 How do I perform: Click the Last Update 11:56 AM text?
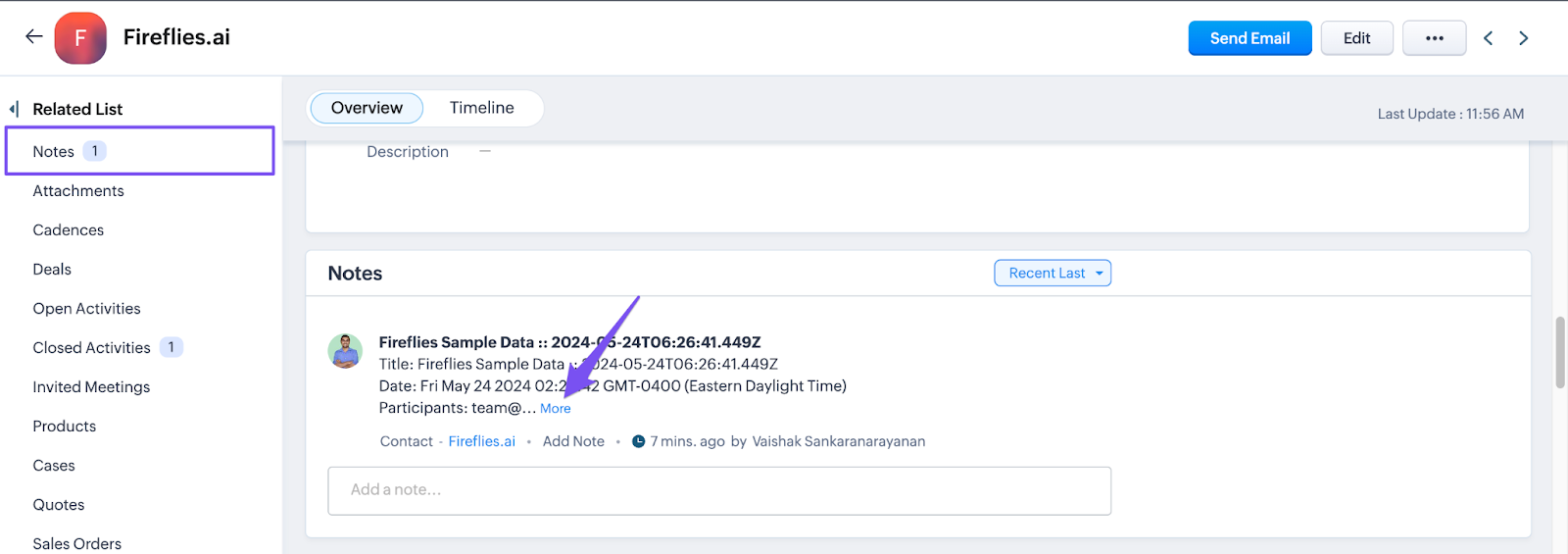pos(1450,114)
